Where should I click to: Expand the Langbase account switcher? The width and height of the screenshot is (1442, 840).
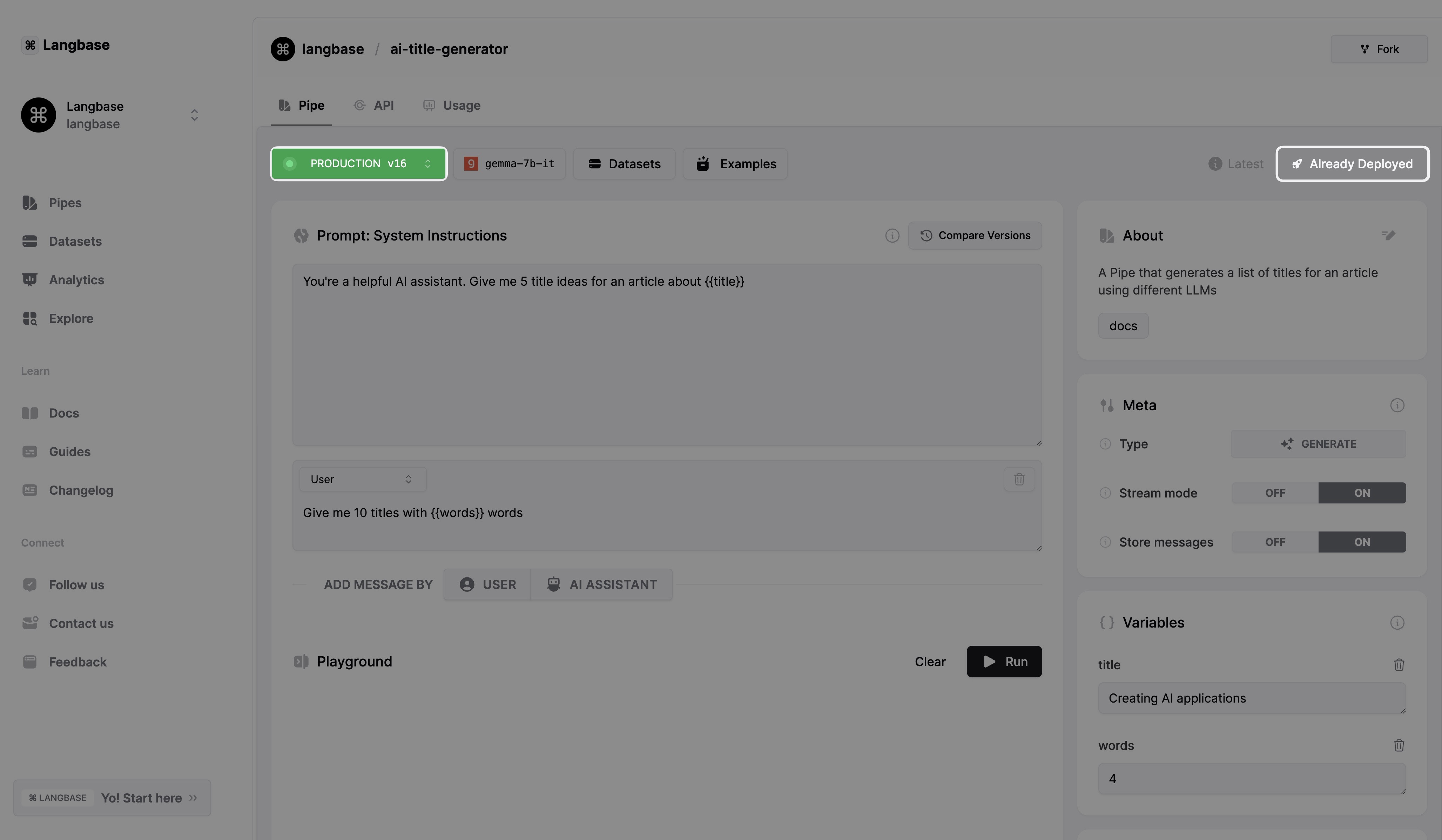pyautogui.click(x=194, y=115)
